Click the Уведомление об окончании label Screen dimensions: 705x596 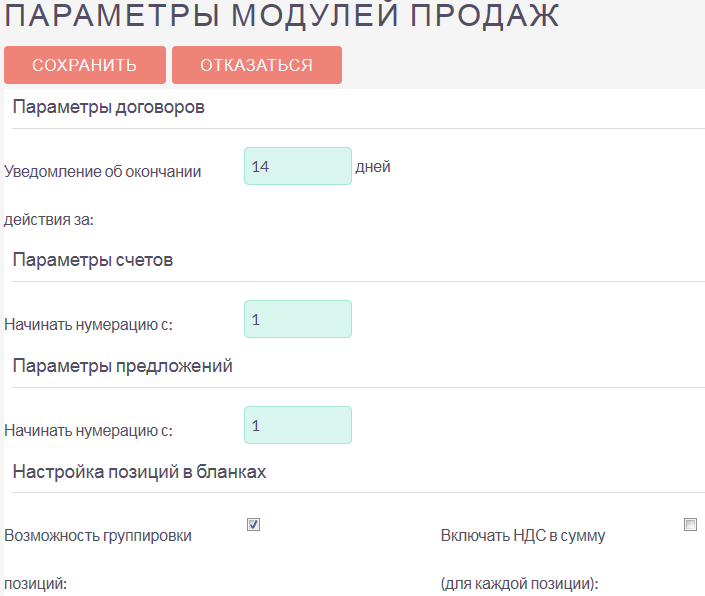pyautogui.click(x=103, y=172)
